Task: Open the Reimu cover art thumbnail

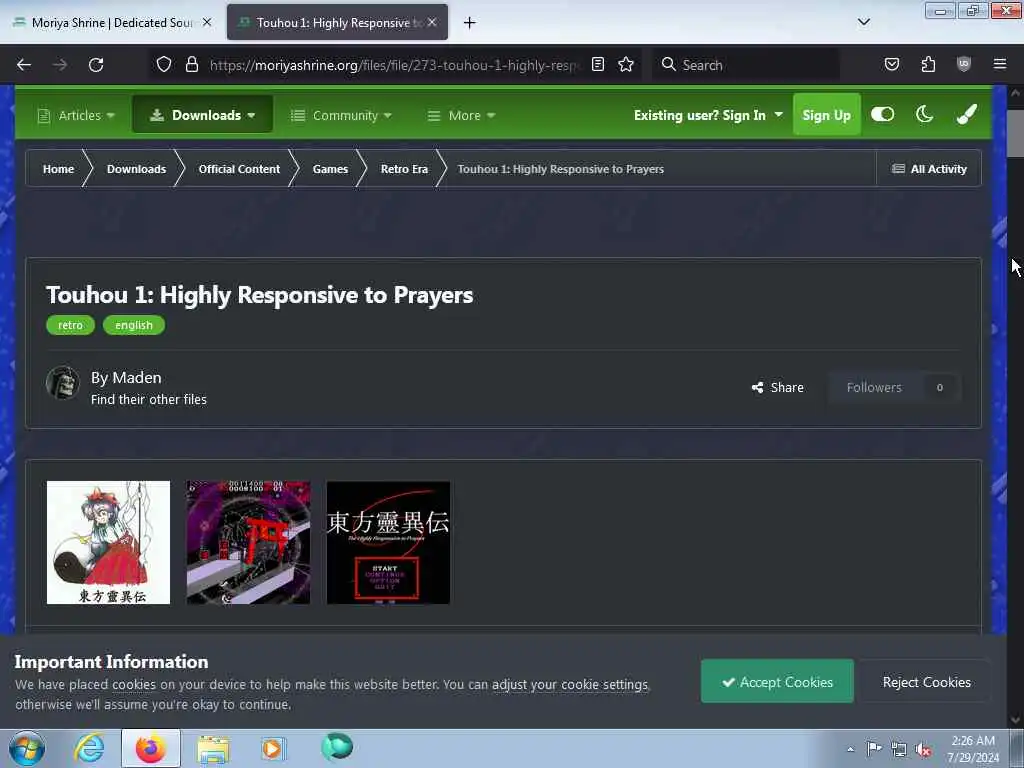Action: tap(108, 543)
